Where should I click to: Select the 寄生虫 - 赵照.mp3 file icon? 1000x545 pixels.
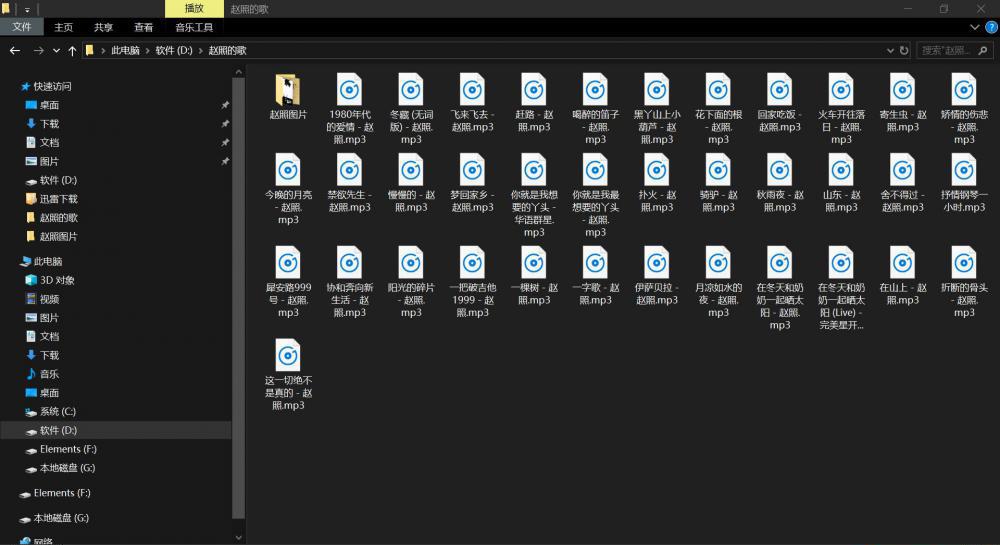pos(902,90)
